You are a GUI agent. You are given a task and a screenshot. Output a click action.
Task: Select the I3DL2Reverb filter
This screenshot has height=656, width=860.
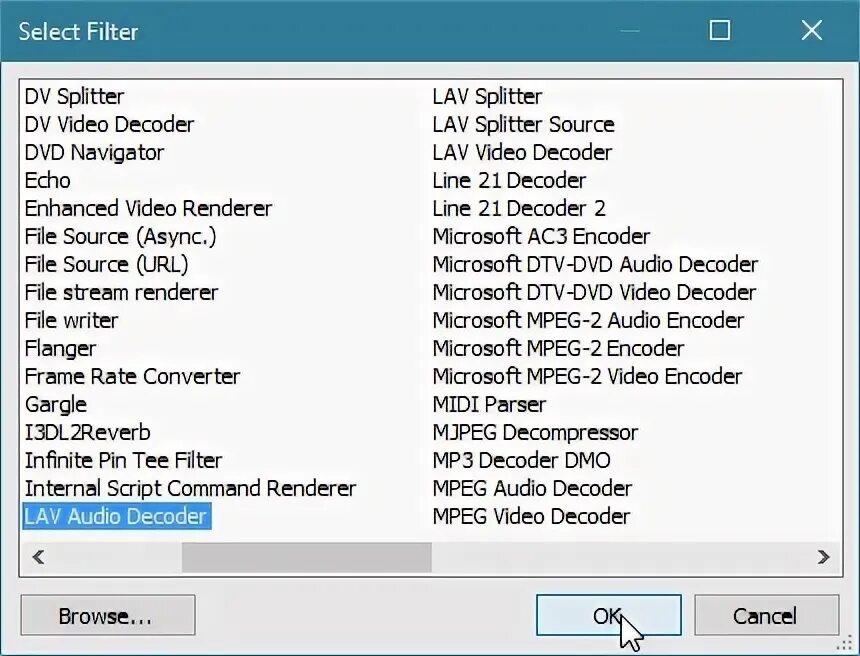coord(88,432)
